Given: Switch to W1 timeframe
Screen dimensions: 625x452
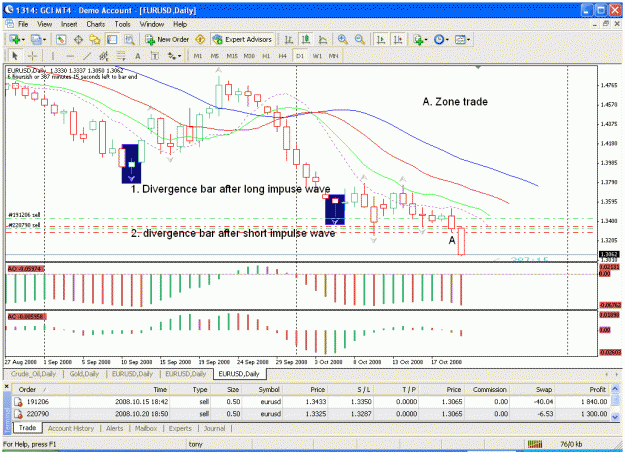Looking at the screenshot, I should (317, 56).
